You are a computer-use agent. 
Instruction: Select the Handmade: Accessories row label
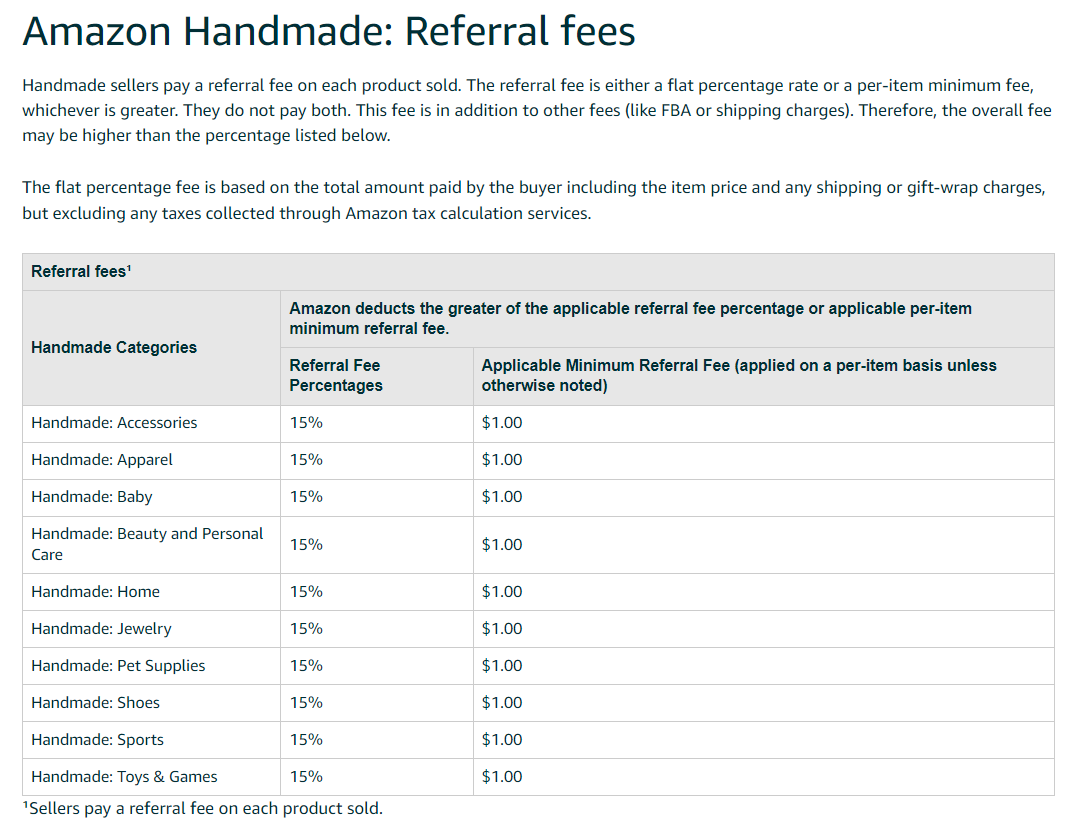point(152,423)
